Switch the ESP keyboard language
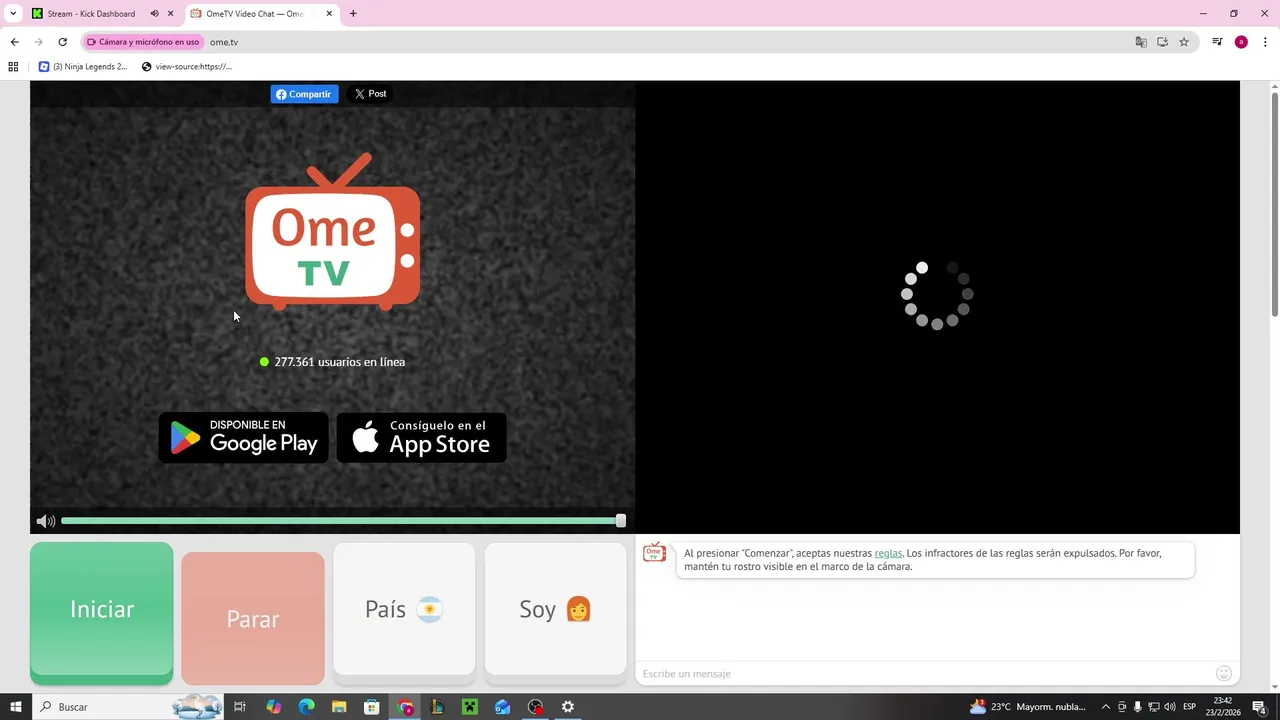This screenshot has width=1280, height=720. 1190,707
